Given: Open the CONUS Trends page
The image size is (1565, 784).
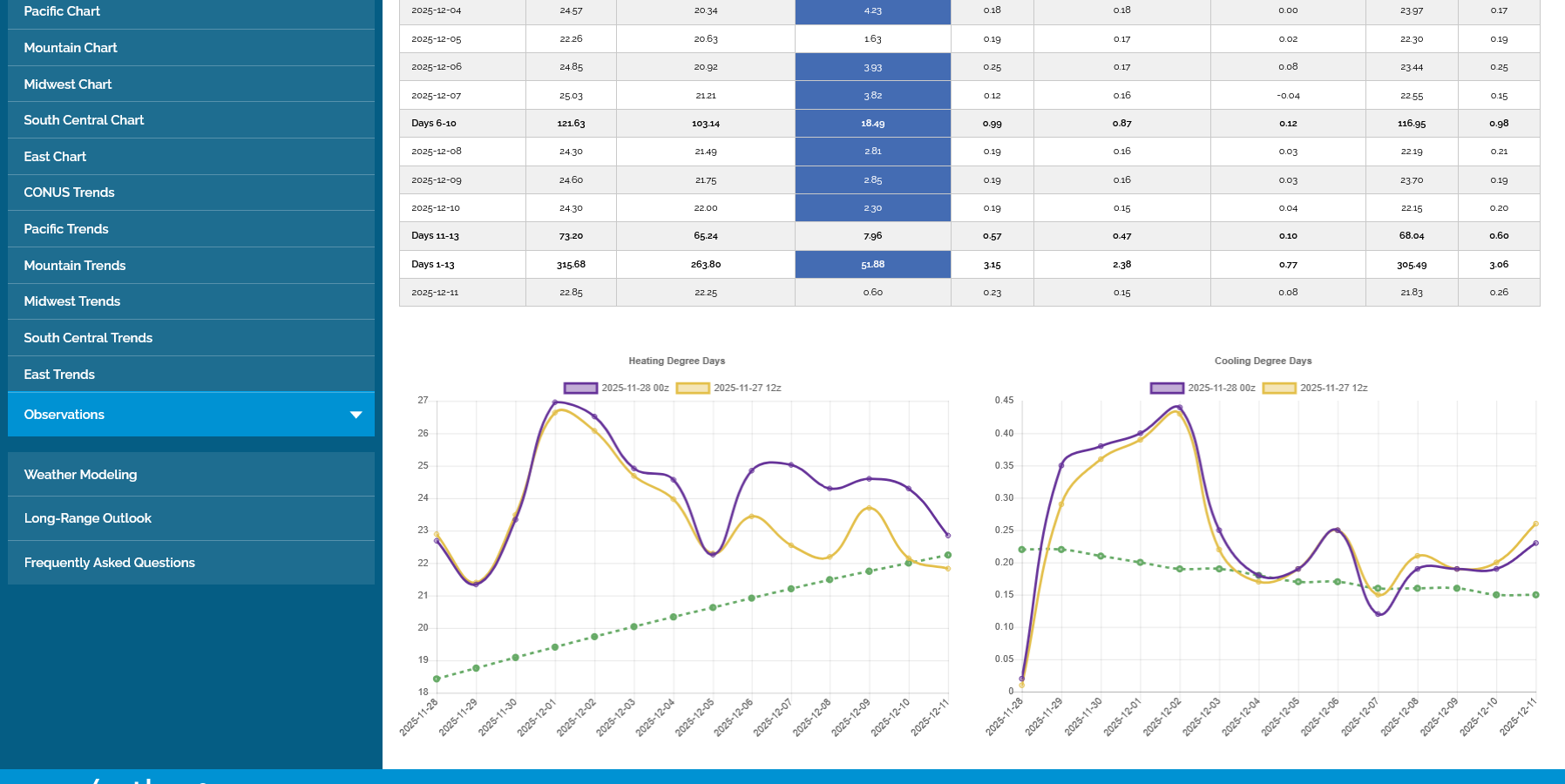Looking at the screenshot, I should click(69, 193).
